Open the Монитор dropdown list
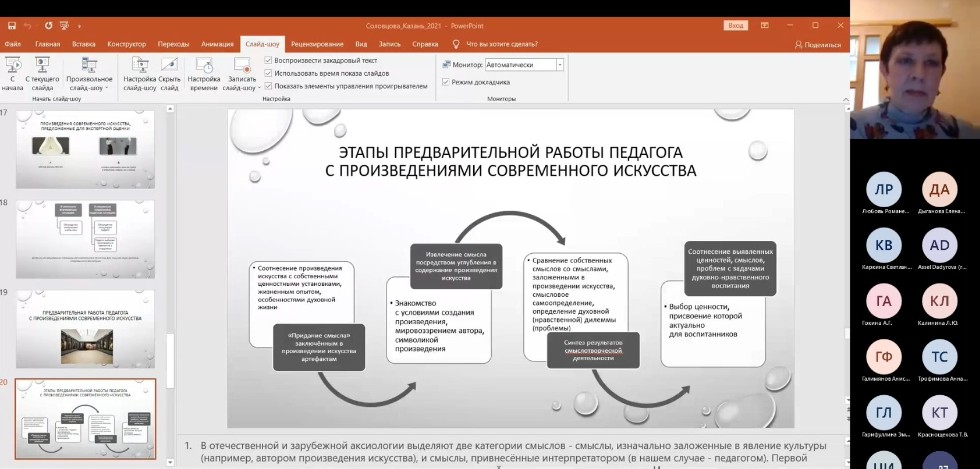Image resolution: width=980 pixels, height=469 pixels. [559, 64]
